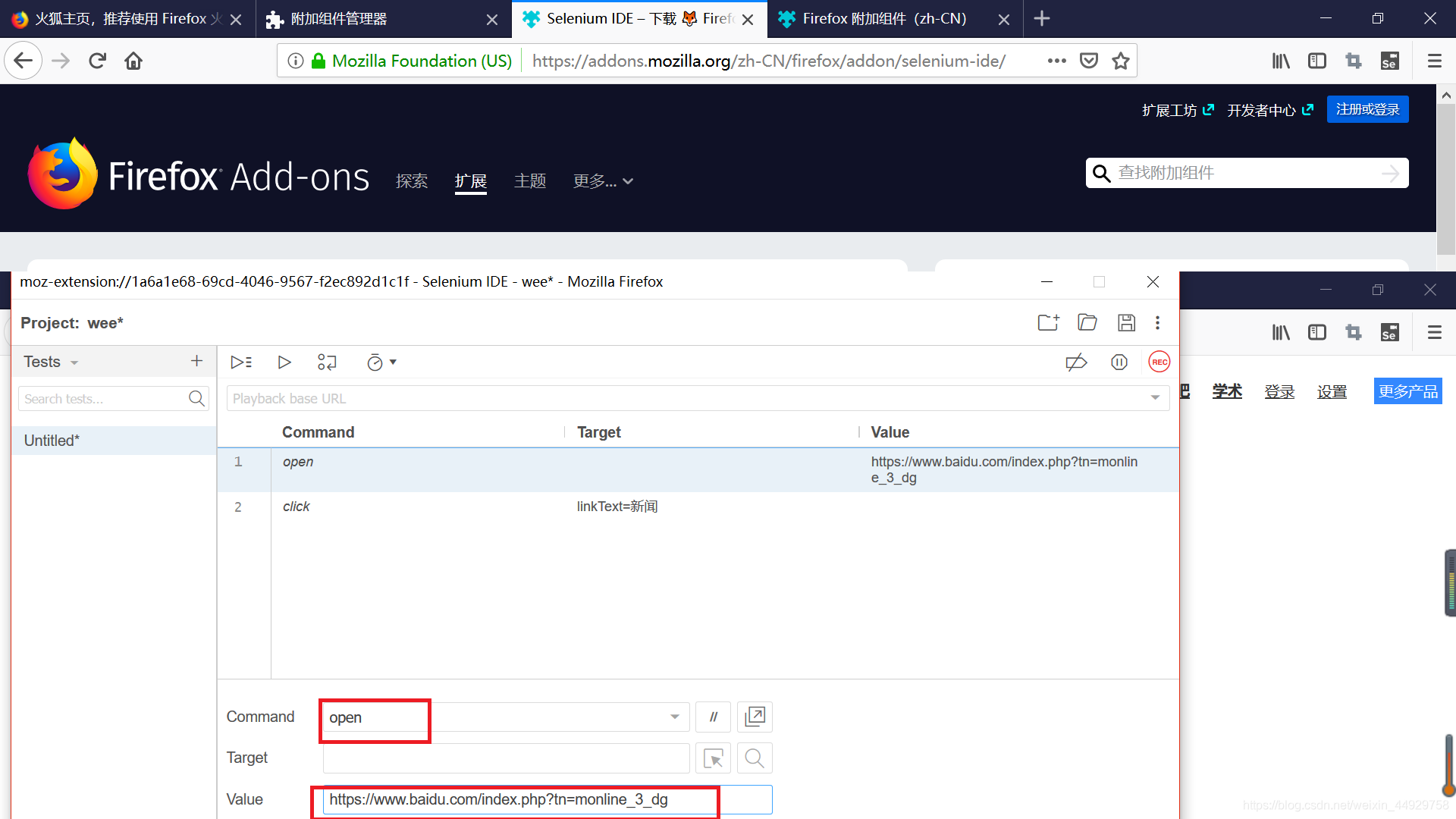
Task: Open Firefox hamburger menu
Action: (1434, 61)
